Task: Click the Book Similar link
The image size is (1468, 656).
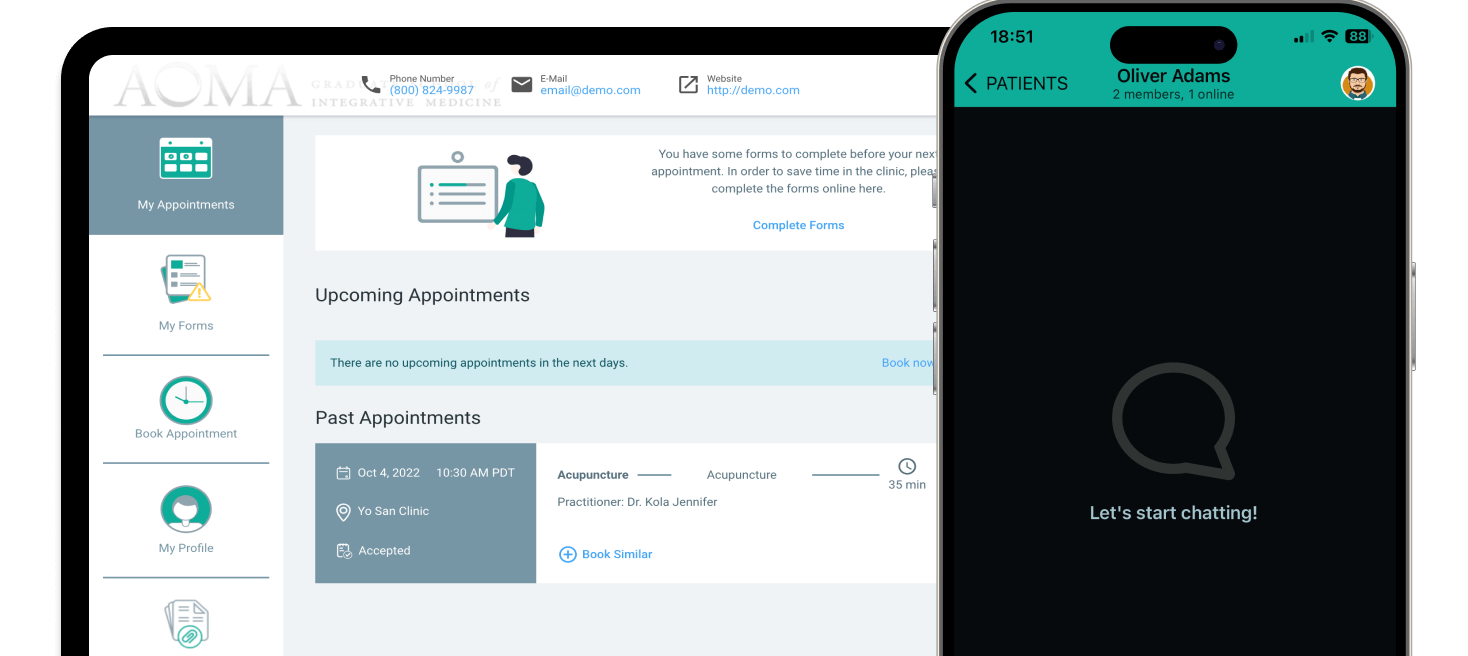Action: coord(617,554)
